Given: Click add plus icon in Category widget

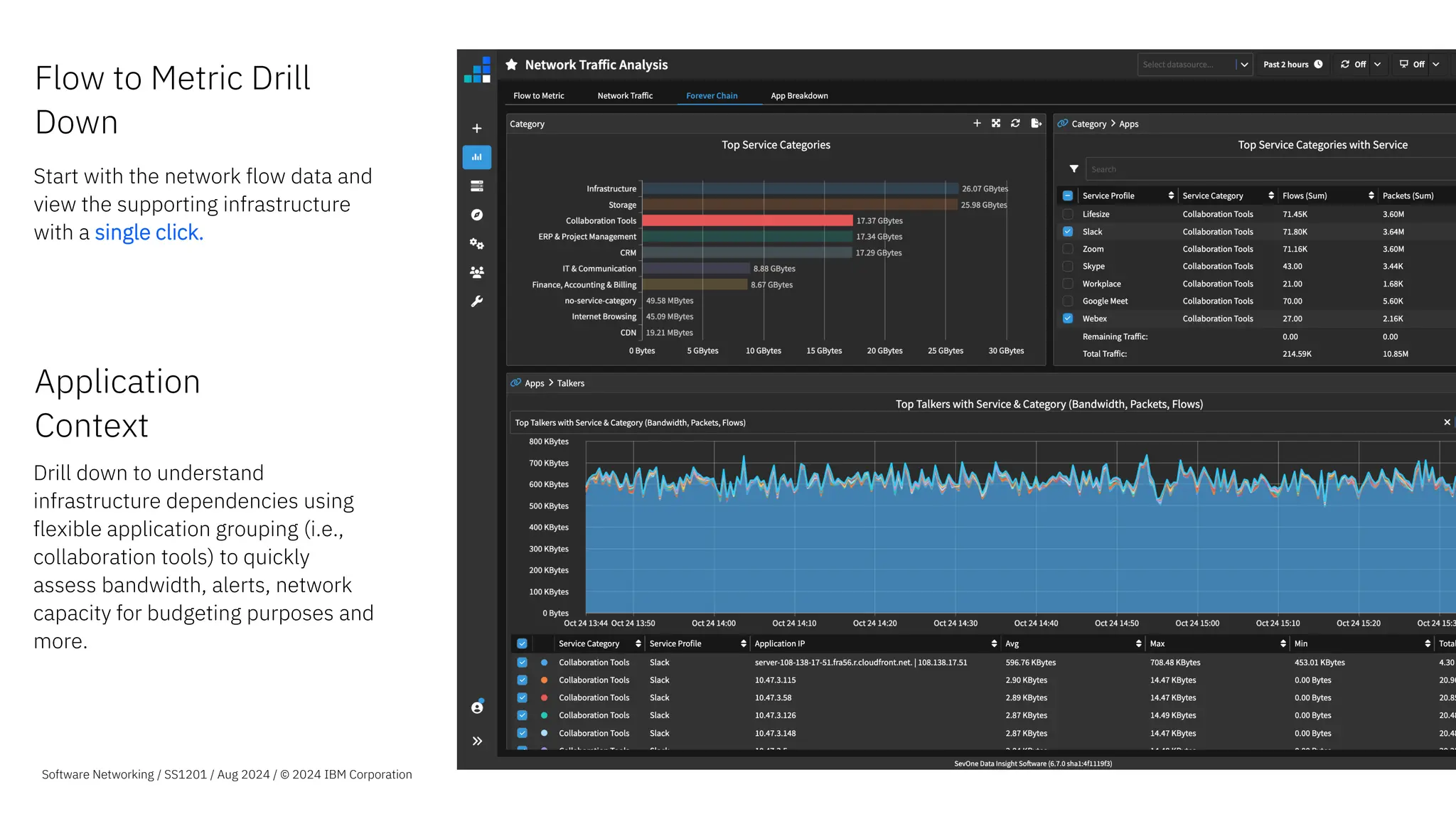Looking at the screenshot, I should coord(977,123).
